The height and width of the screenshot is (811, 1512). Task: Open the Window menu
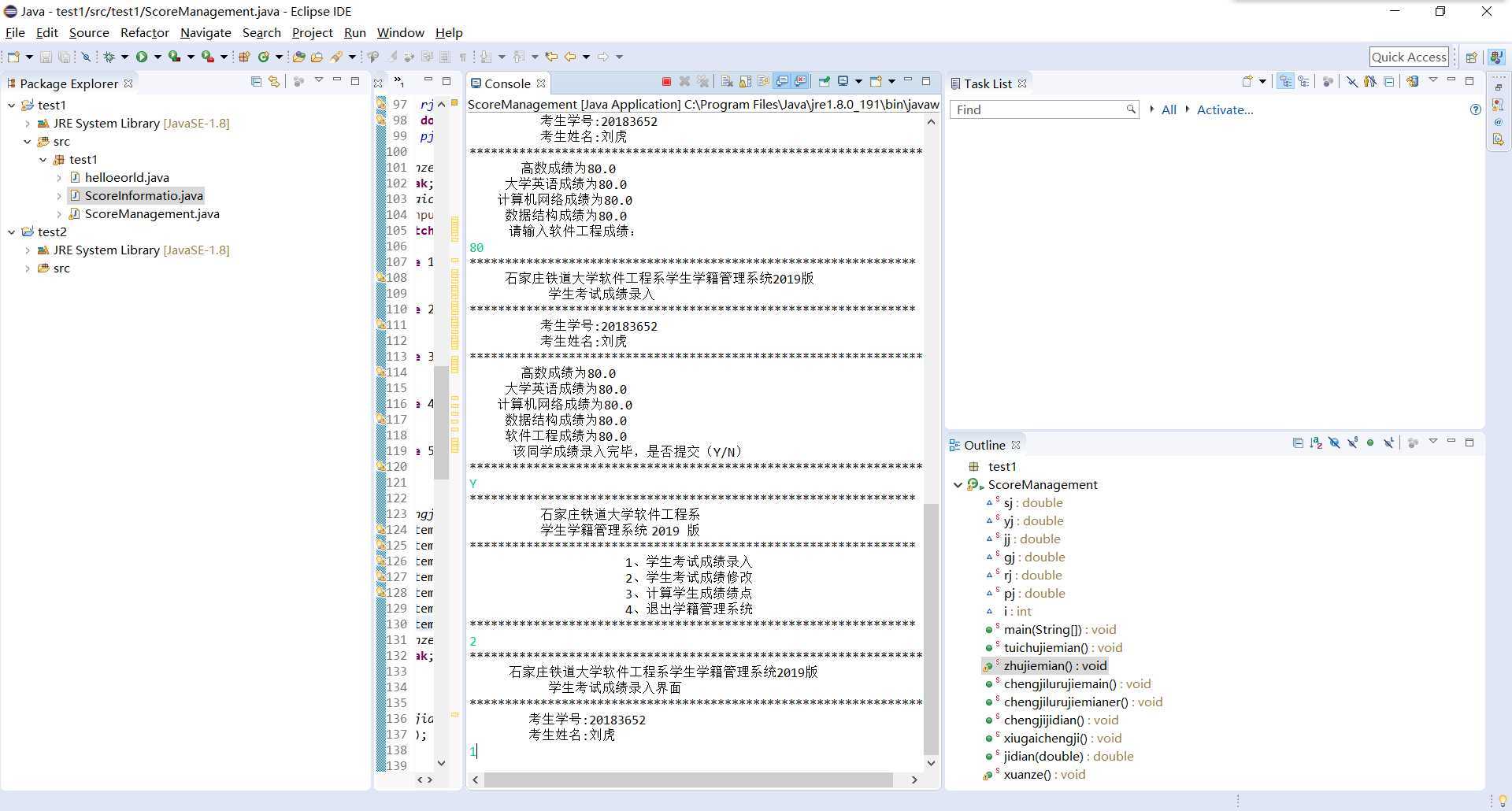(400, 32)
